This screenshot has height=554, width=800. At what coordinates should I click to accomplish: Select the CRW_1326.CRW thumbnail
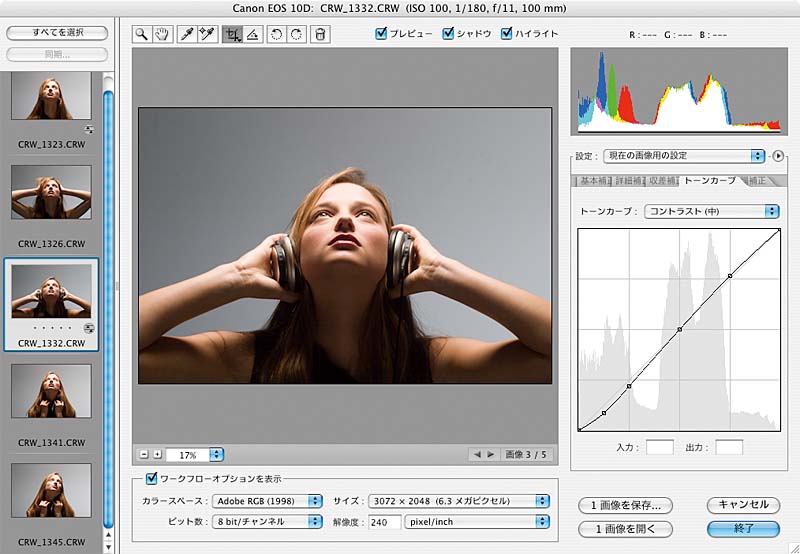pyautogui.click(x=52, y=192)
